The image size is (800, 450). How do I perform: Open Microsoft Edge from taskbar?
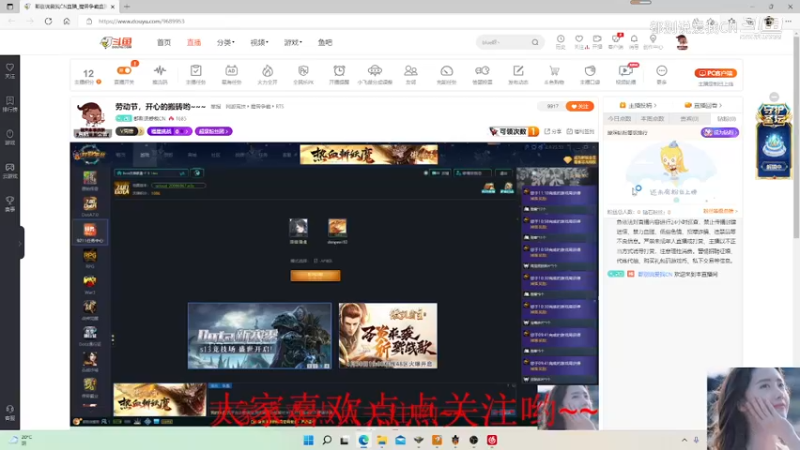pyautogui.click(x=364, y=440)
